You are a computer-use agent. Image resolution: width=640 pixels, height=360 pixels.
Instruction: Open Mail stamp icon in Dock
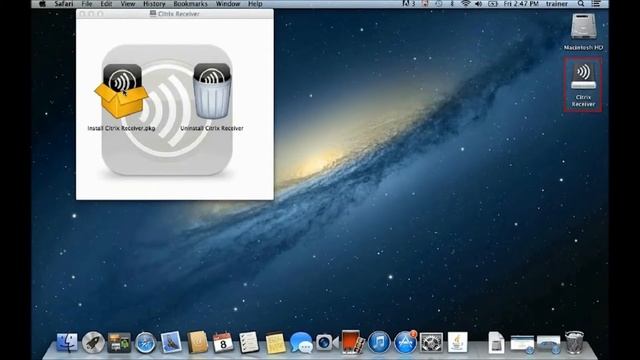tap(171, 342)
